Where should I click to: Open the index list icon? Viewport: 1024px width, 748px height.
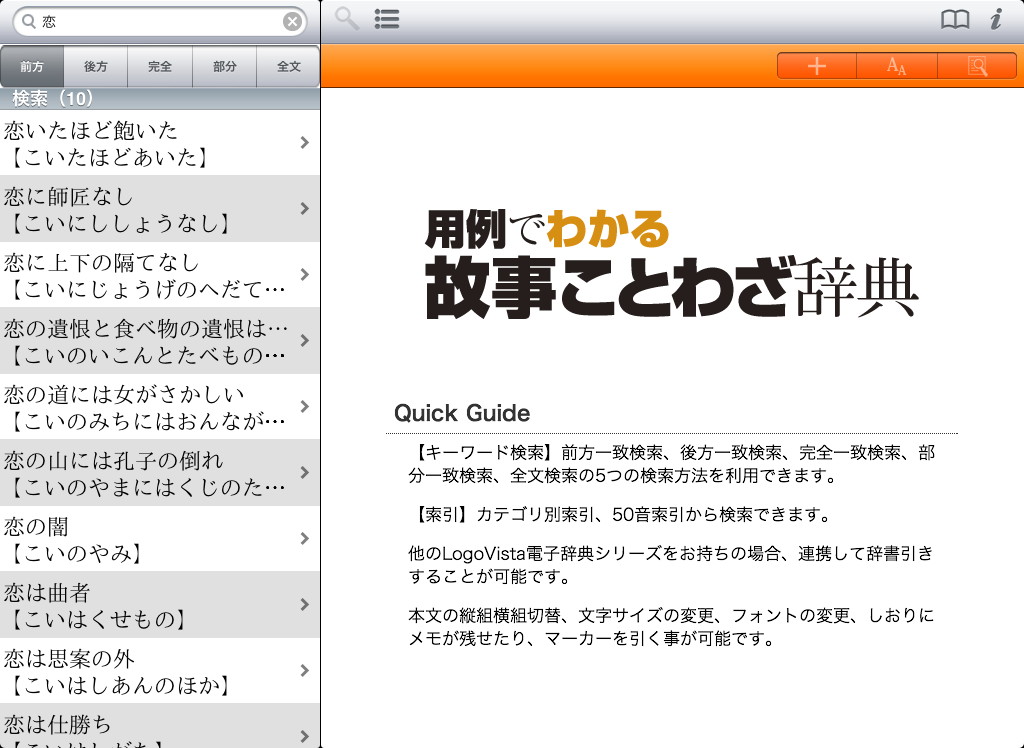point(387,19)
